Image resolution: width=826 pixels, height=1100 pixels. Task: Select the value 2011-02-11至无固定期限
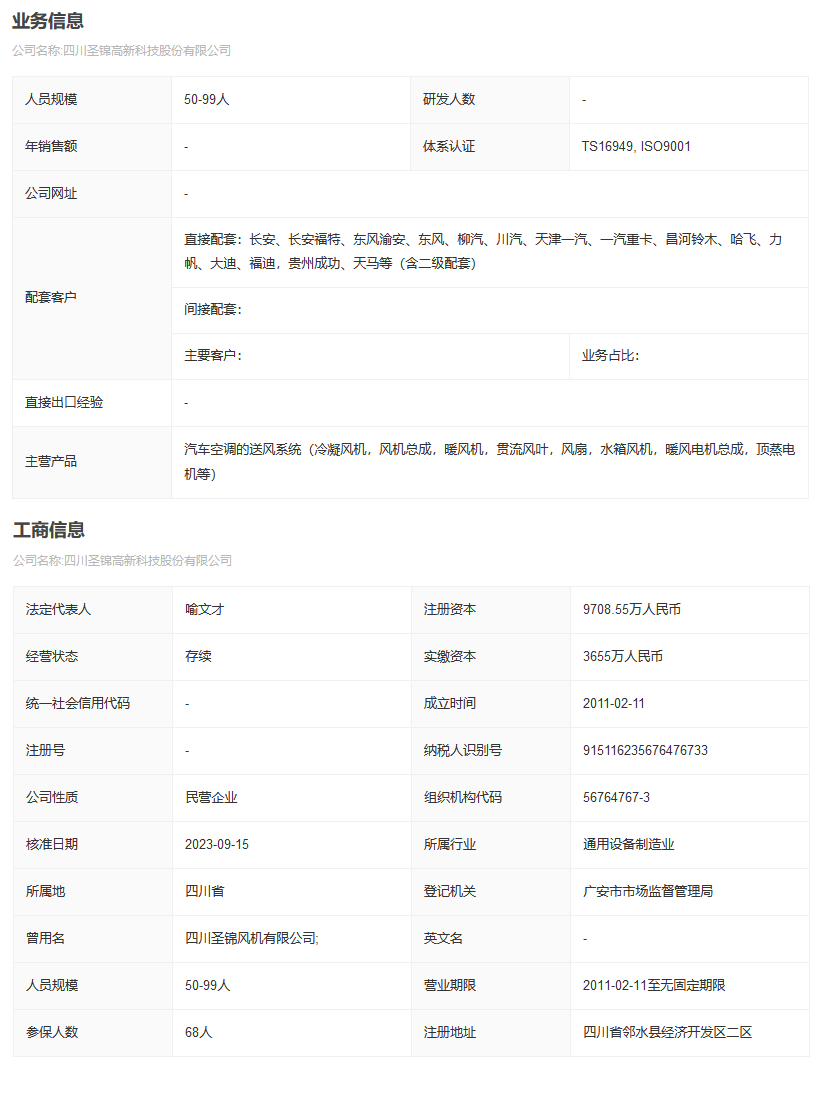(x=654, y=986)
